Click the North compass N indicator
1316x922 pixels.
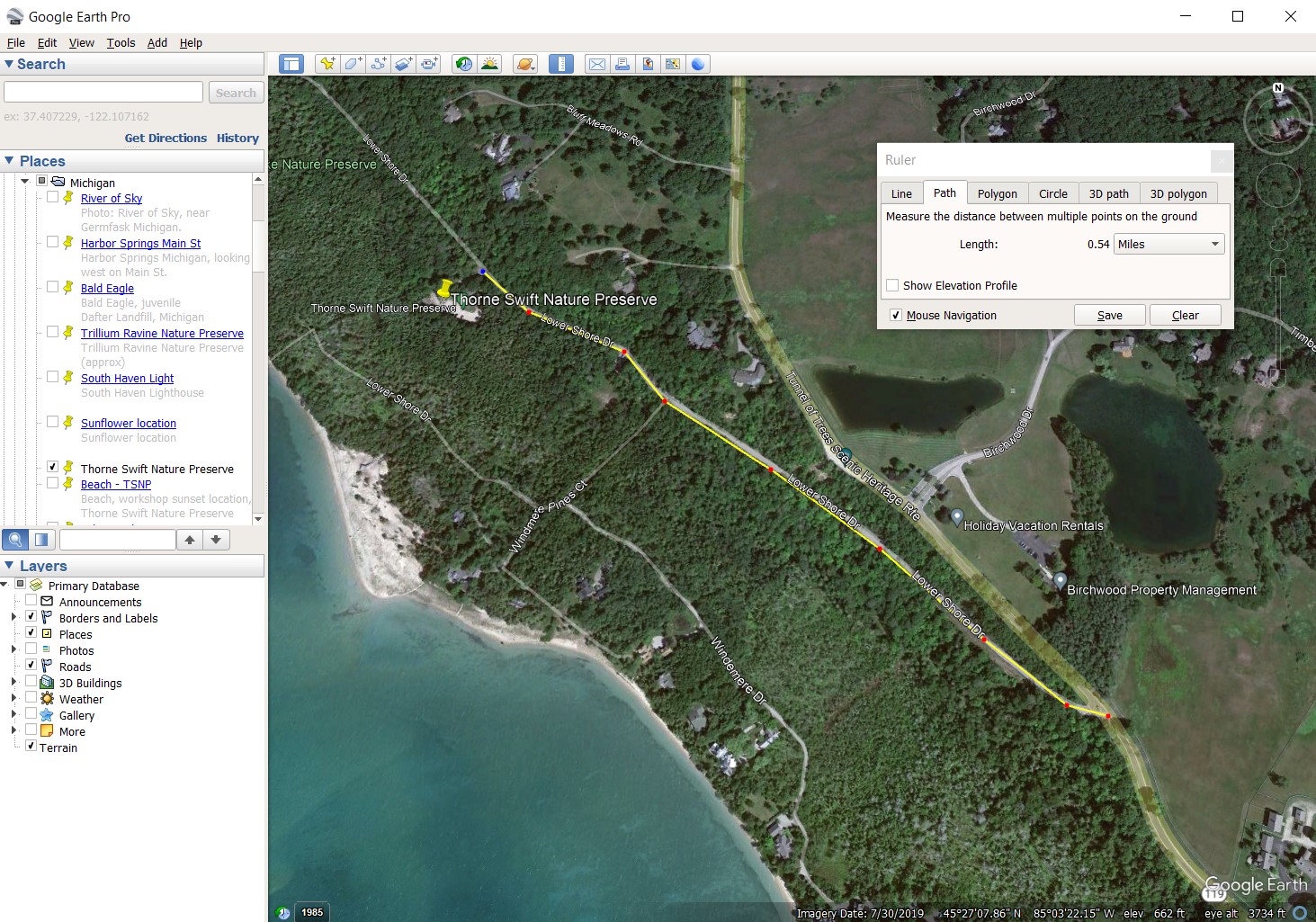1277,88
